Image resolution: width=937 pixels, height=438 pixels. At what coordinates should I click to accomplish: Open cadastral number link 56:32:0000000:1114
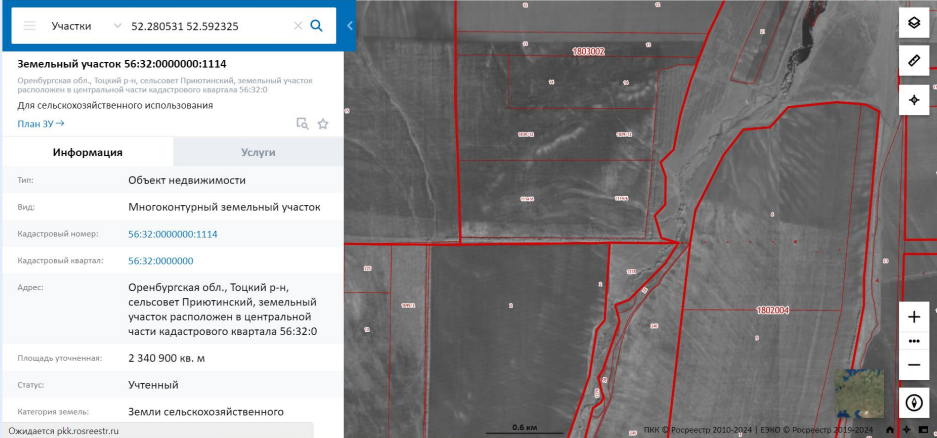pyautogui.click(x=173, y=234)
